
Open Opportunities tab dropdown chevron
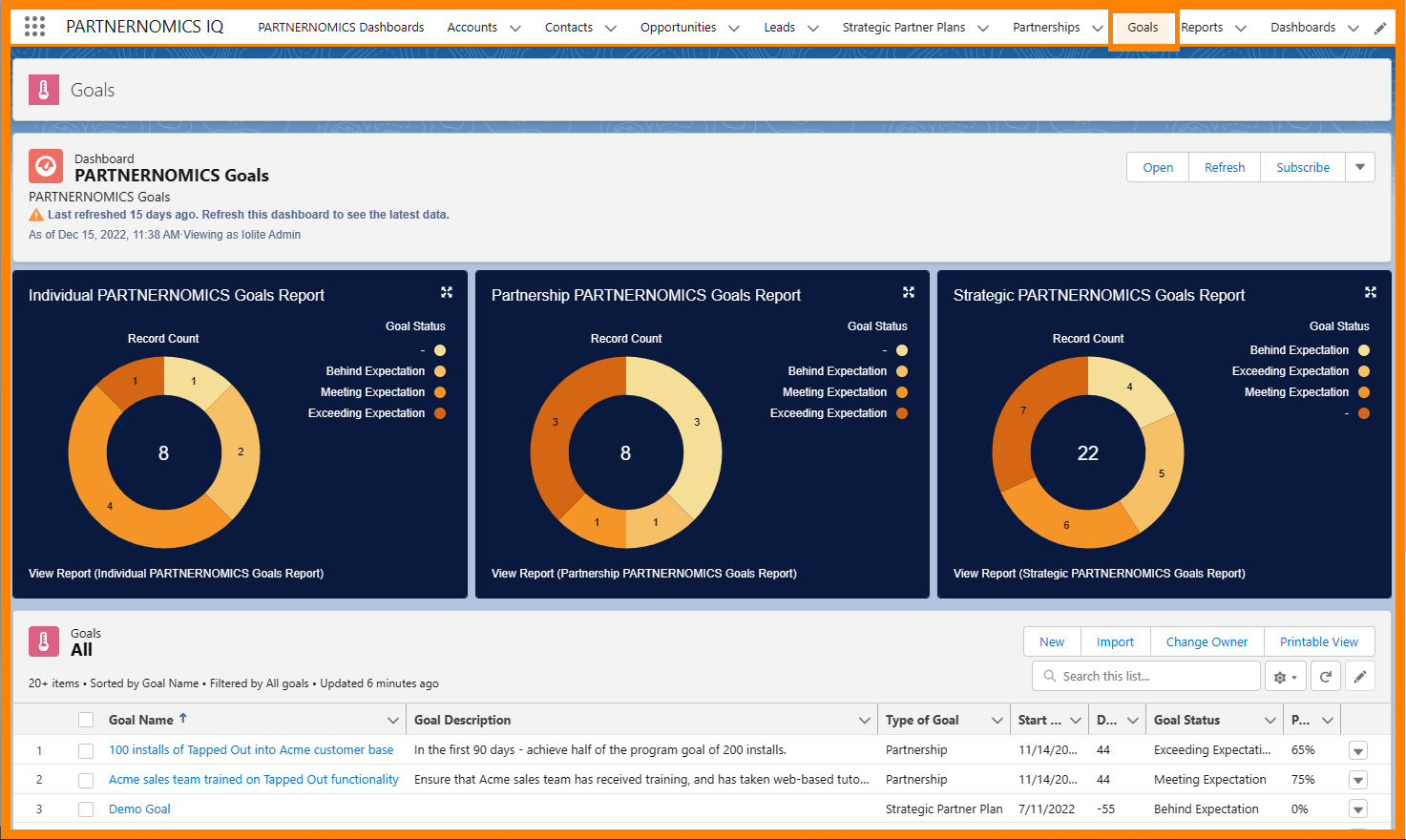tap(734, 28)
